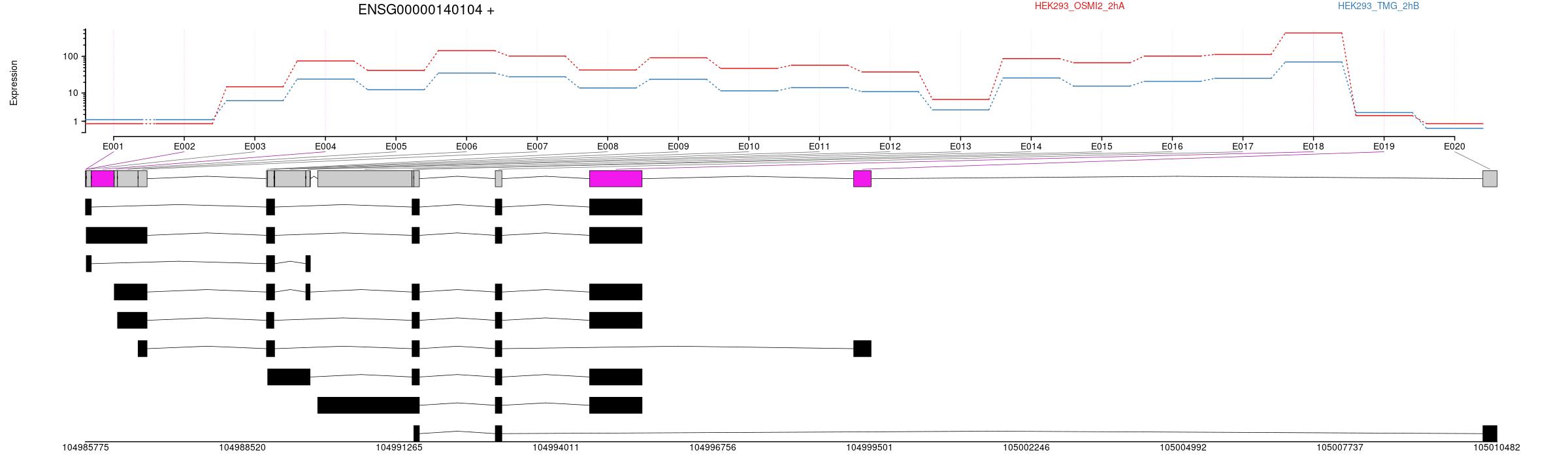Click exon label E004
Viewport: 1568px width, 457px height.
pyautogui.click(x=325, y=147)
